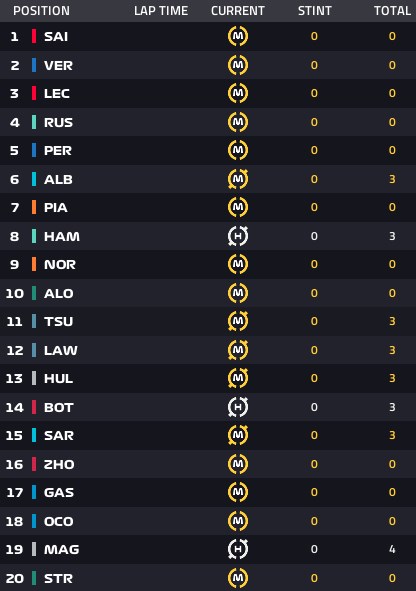The width and height of the screenshot is (416, 591).
Task: Click the used medium tyre icon for ALB
Action: click(238, 179)
